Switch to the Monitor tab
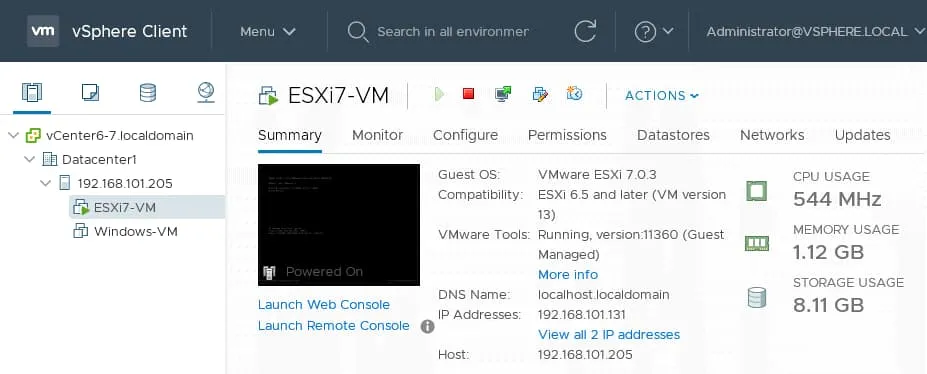 [377, 135]
